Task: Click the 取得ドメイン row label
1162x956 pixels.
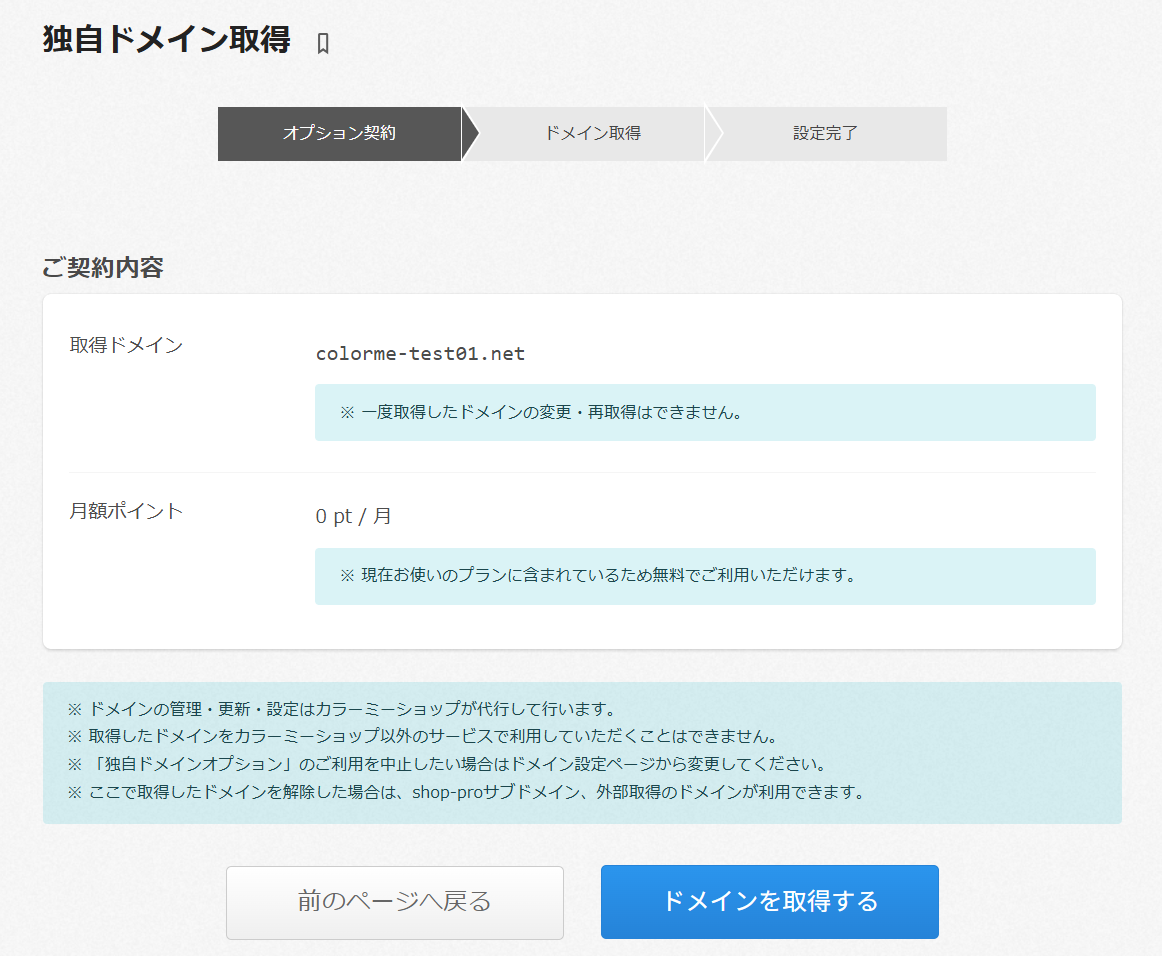Action: pyautogui.click(x=126, y=346)
